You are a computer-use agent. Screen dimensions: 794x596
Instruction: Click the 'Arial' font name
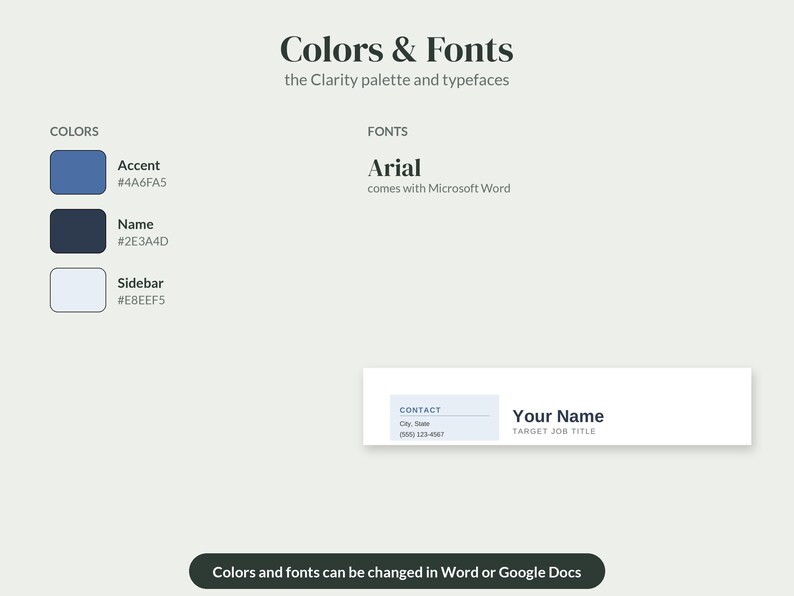394,168
